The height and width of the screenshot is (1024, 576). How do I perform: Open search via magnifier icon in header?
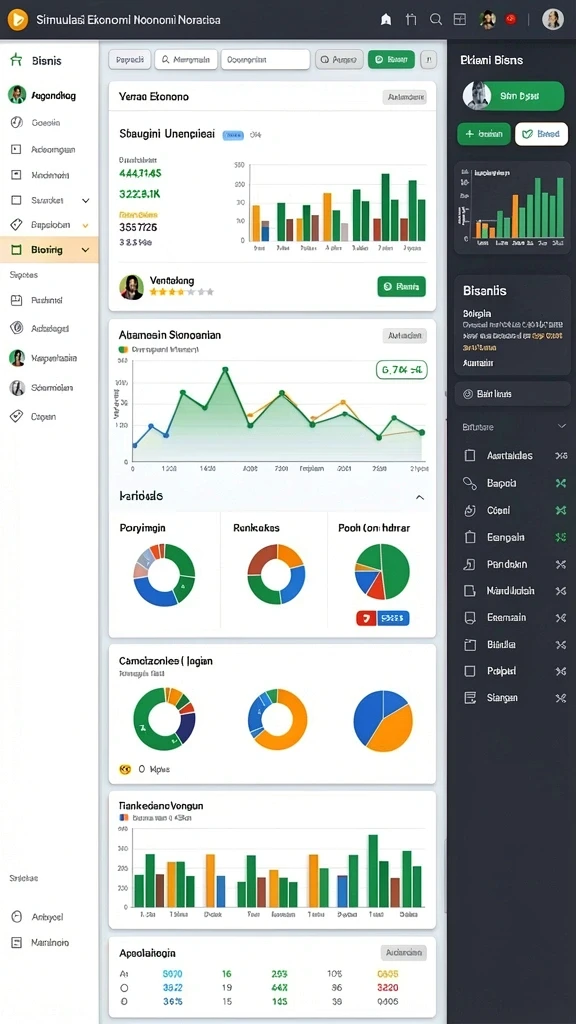coord(436,20)
